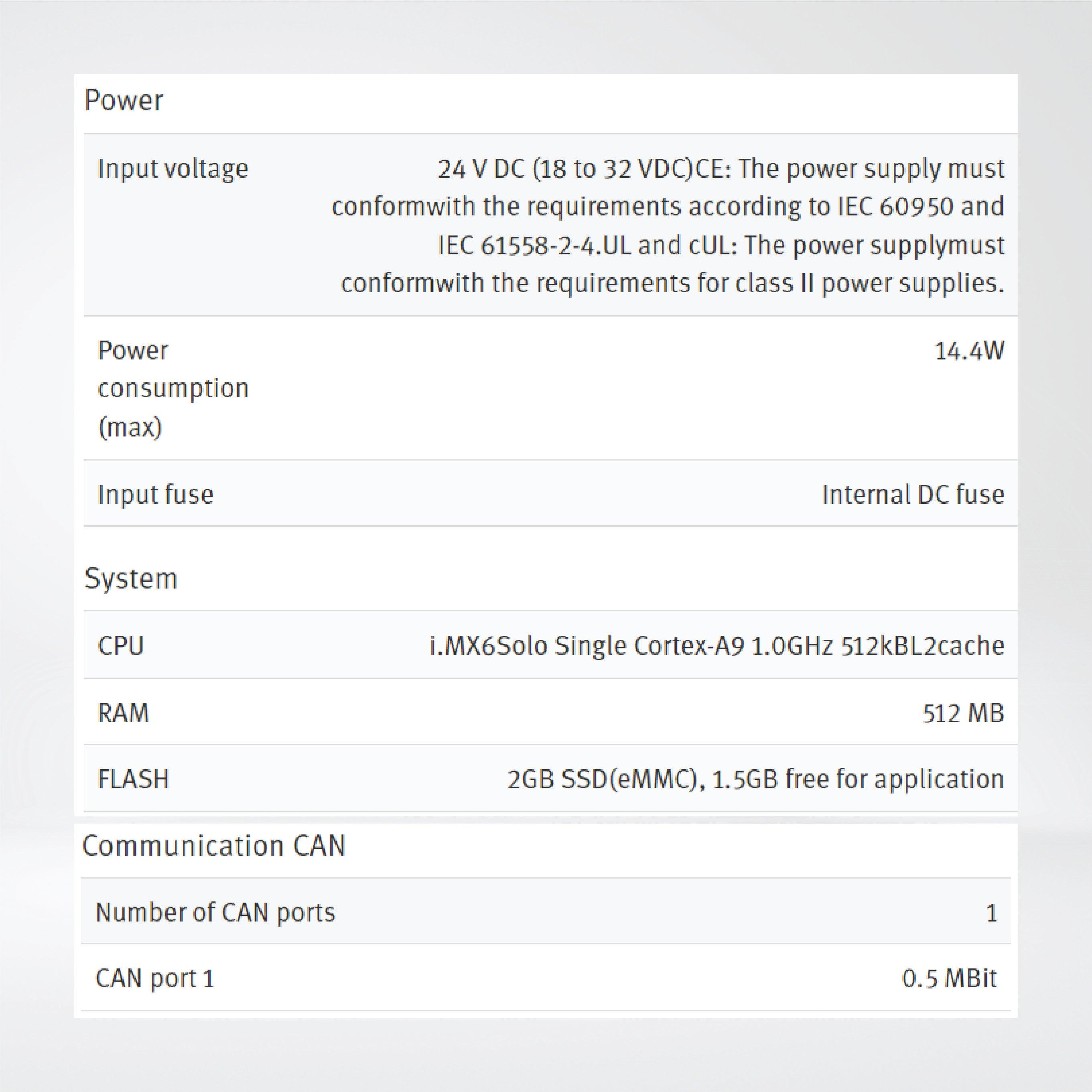The height and width of the screenshot is (1092, 1092).
Task: Select the CAN port 1 row label
Action: pos(155,978)
